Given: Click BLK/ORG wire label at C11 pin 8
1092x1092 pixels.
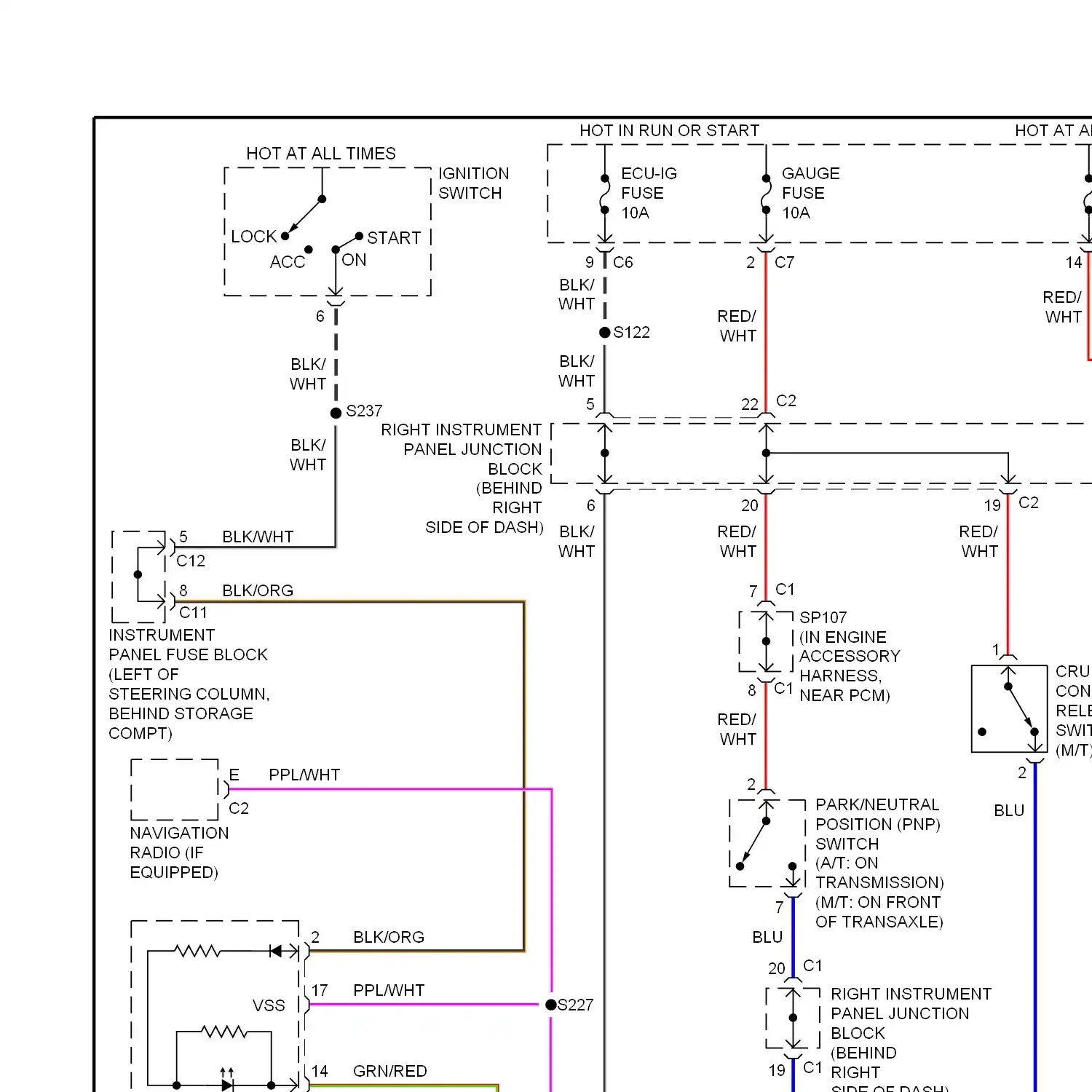Looking at the screenshot, I should click(x=258, y=591).
